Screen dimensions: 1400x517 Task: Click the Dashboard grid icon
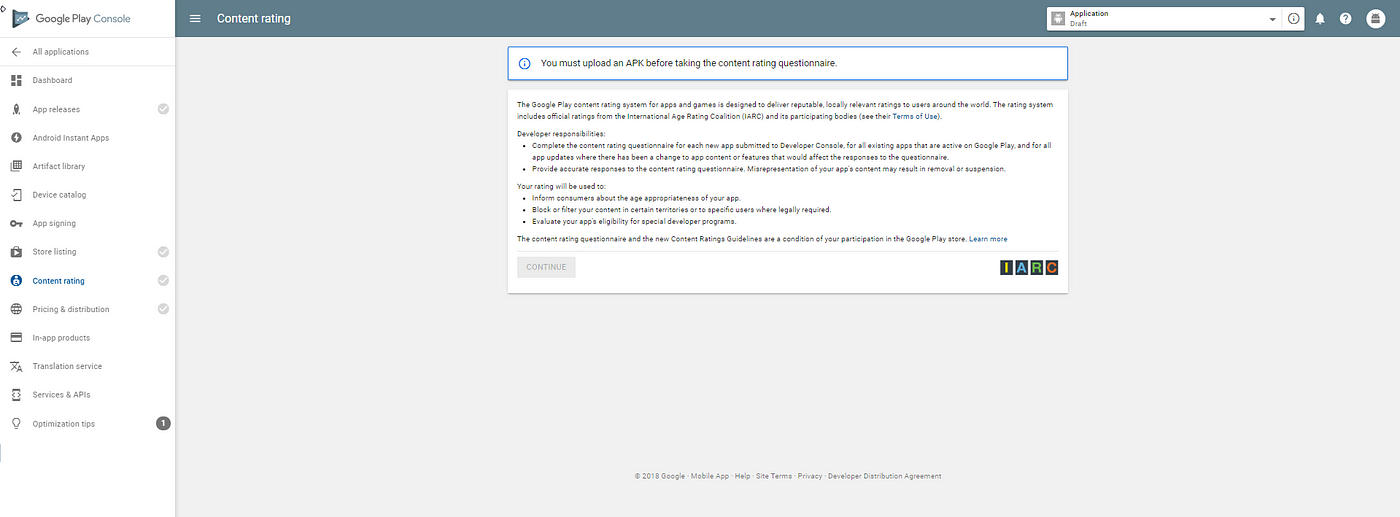point(16,80)
